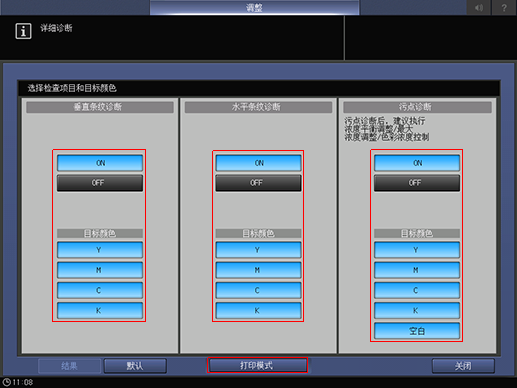
Task: Click the 结果 button
Action: click(x=69, y=366)
